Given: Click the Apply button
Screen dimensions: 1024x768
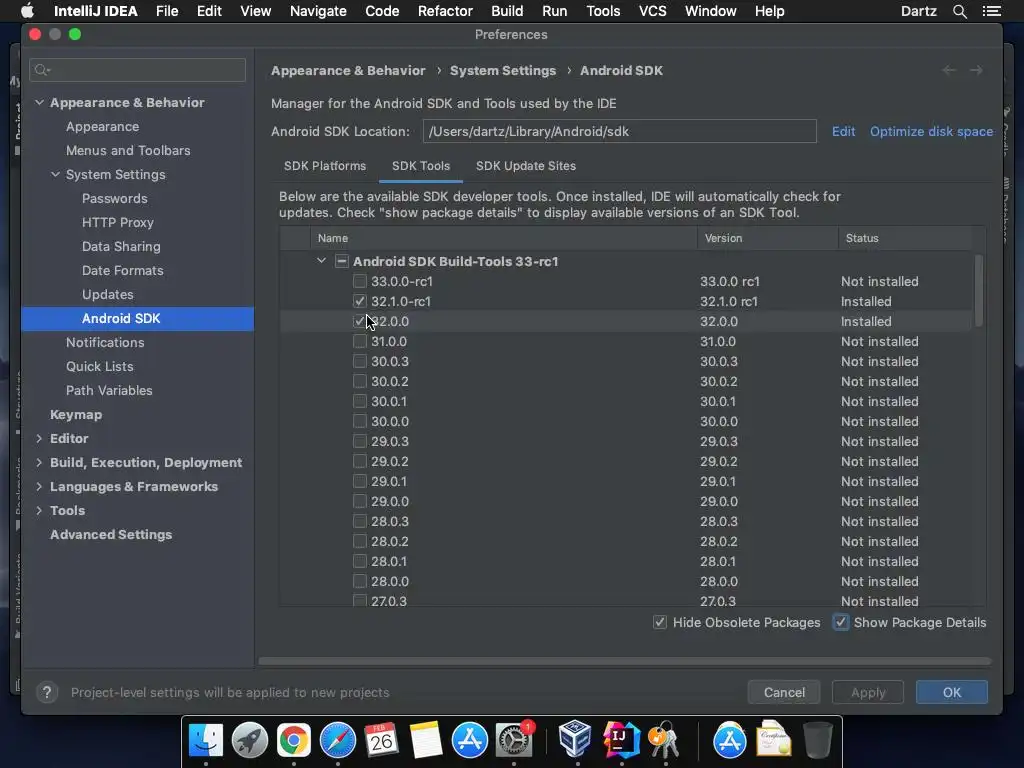Looking at the screenshot, I should click(x=868, y=692).
